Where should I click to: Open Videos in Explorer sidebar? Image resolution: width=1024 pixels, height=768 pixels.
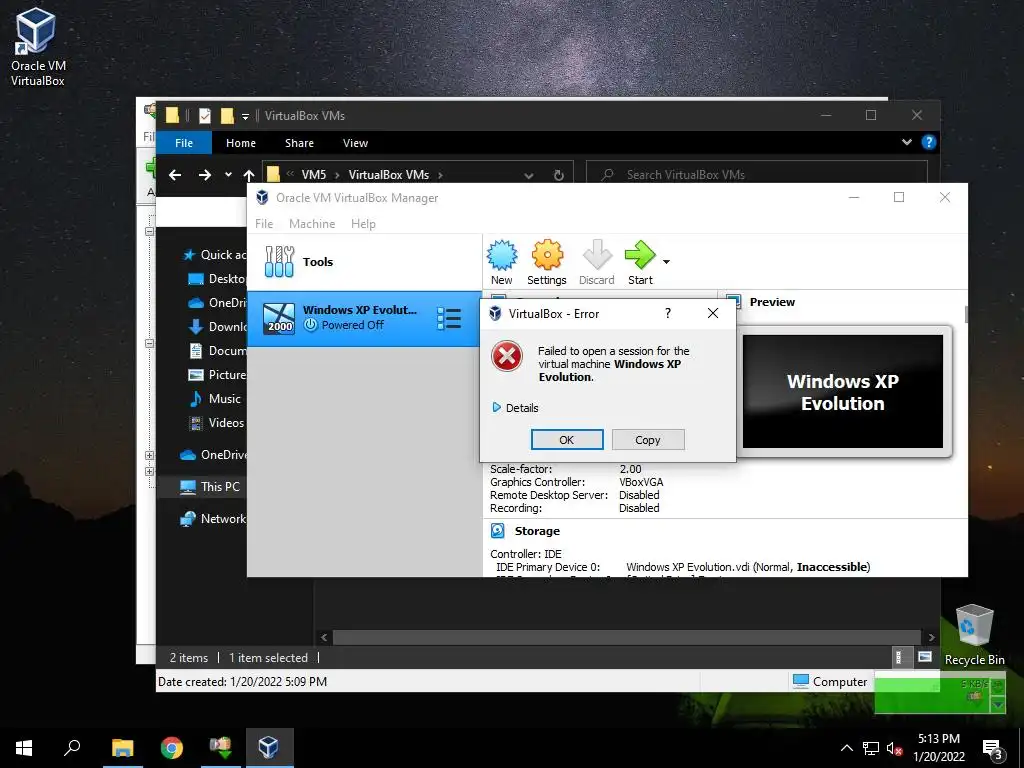(x=216, y=423)
